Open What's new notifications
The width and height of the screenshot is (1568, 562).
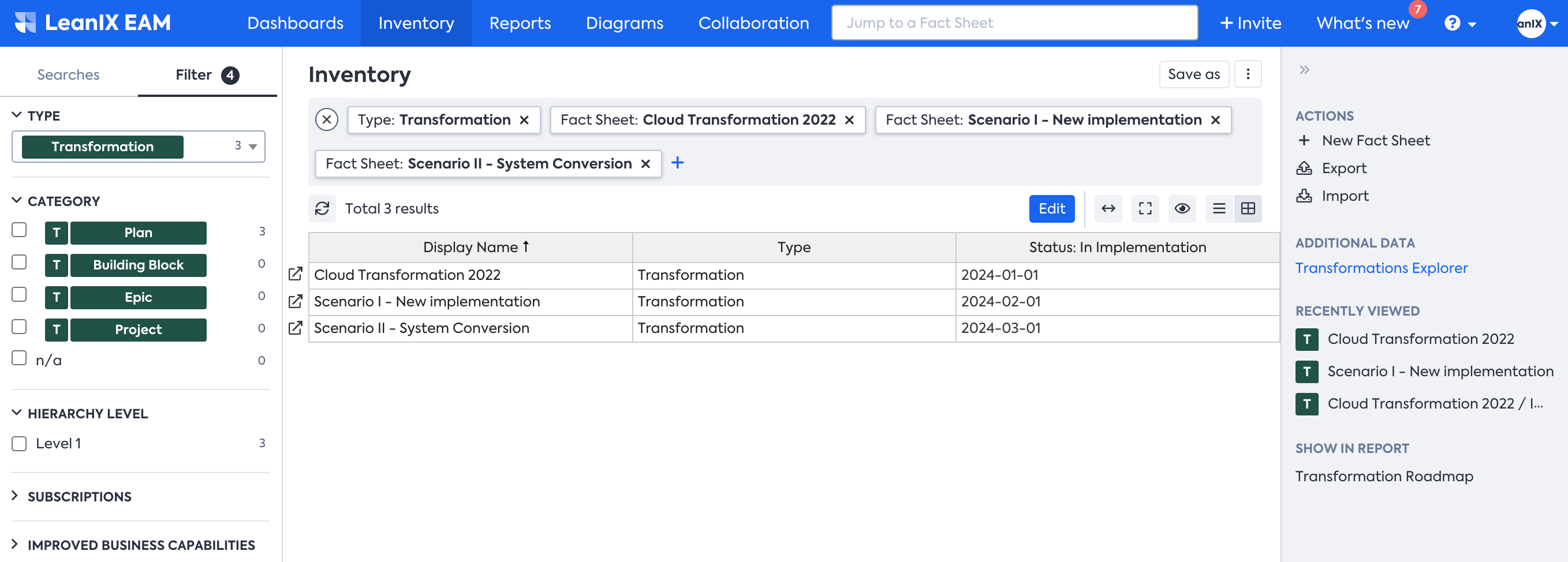(x=1363, y=23)
